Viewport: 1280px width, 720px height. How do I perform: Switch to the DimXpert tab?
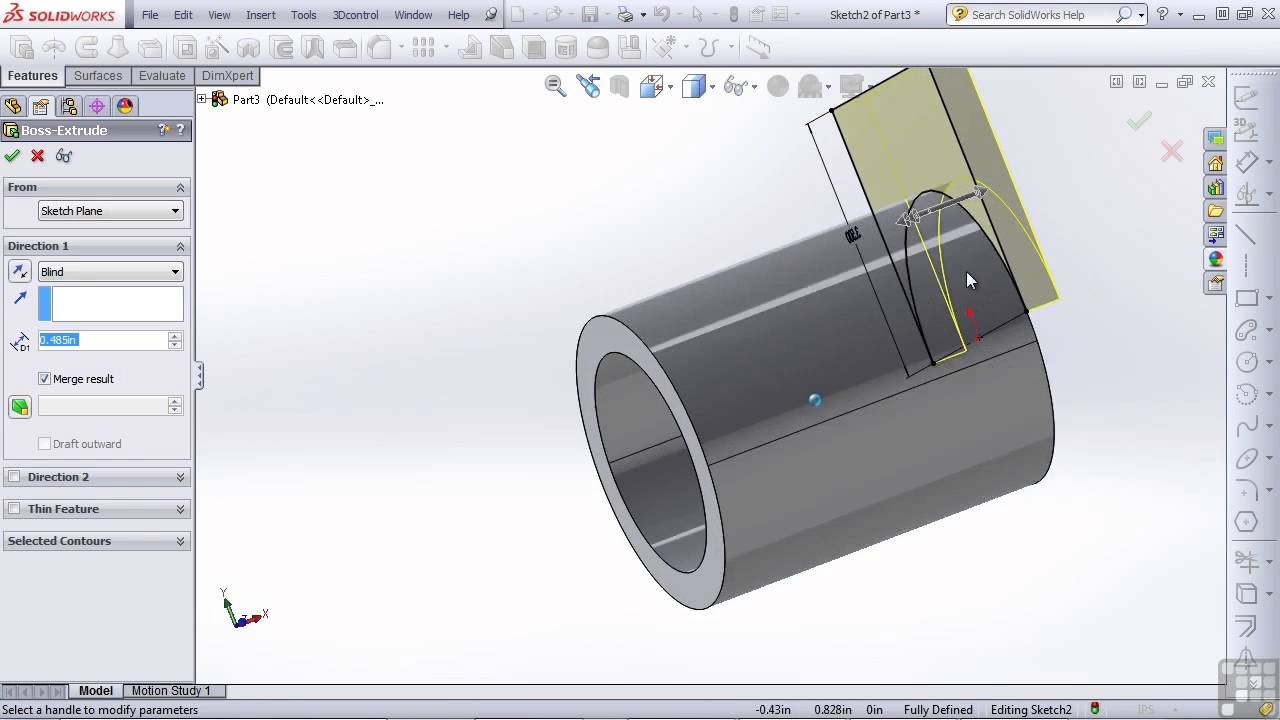[228, 76]
